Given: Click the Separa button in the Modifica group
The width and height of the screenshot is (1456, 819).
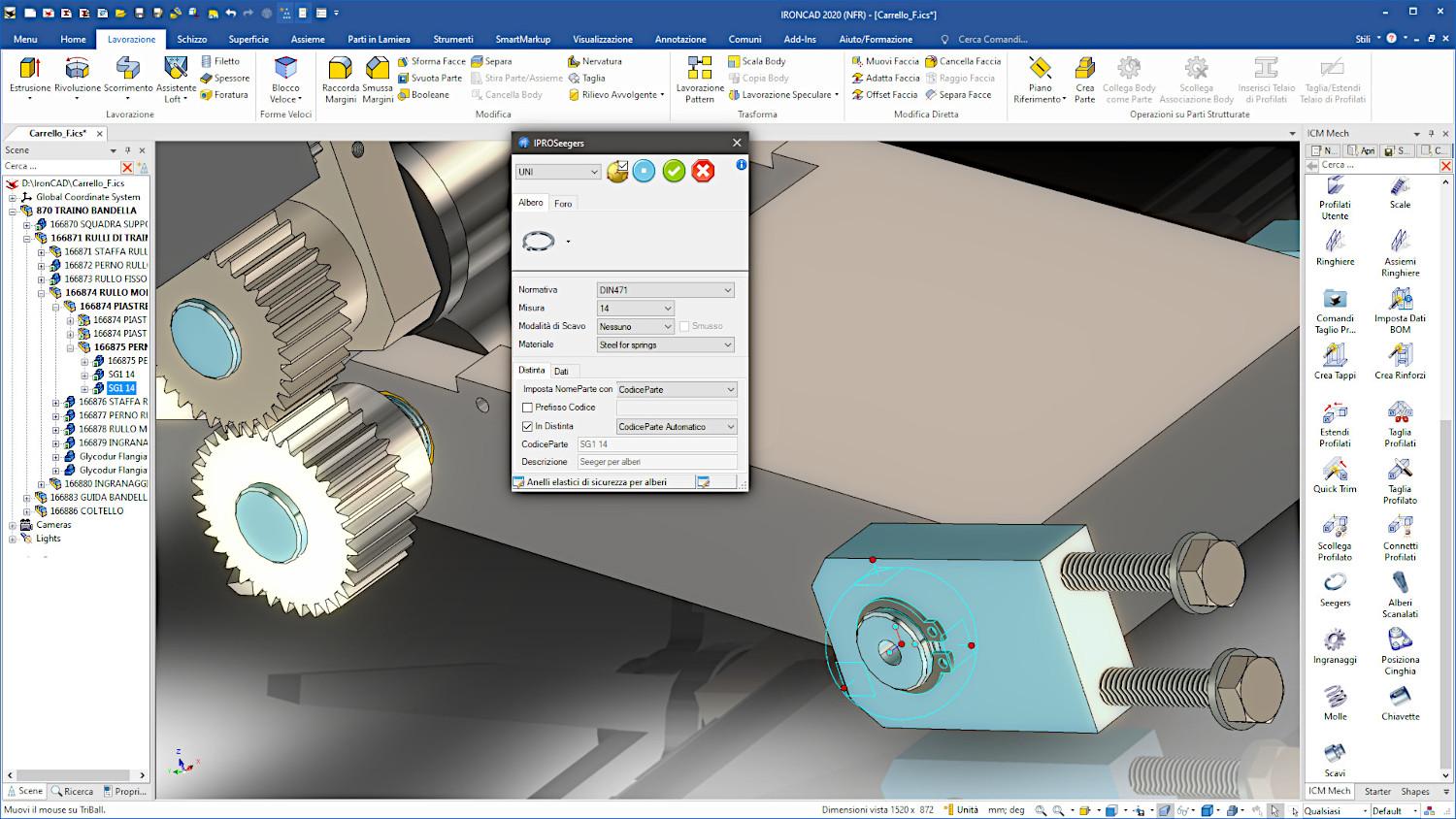Looking at the screenshot, I should click(498, 61).
